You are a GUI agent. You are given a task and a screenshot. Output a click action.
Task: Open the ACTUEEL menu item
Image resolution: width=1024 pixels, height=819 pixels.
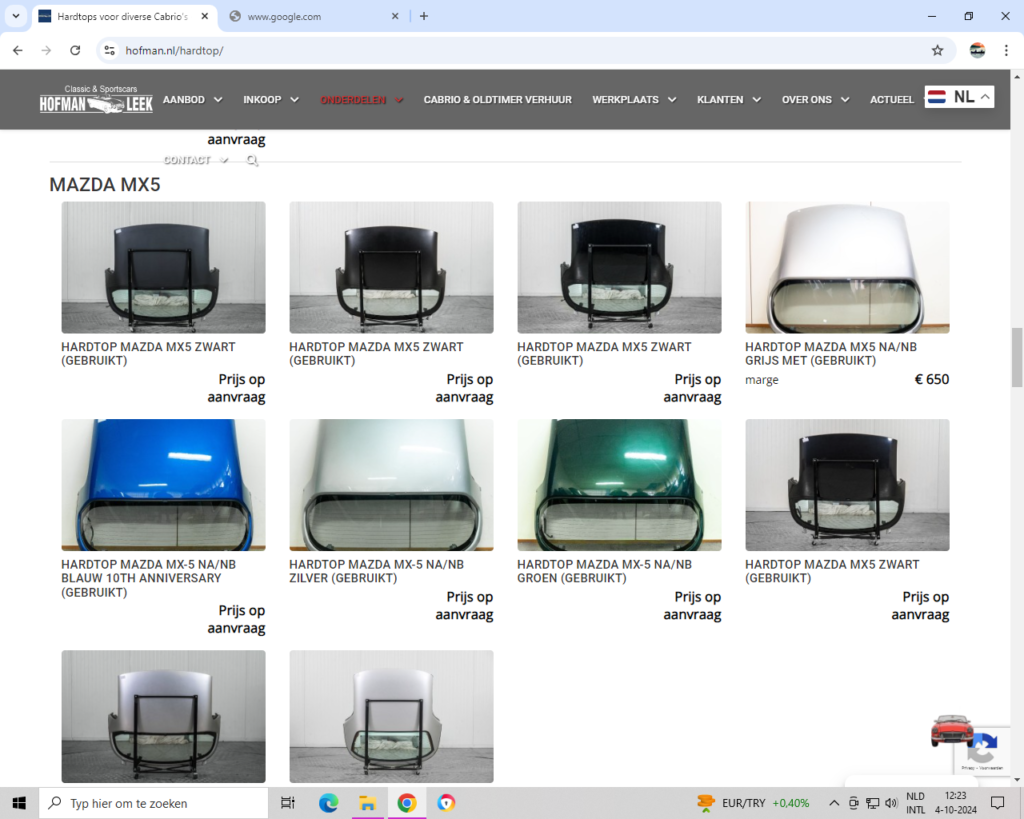tap(891, 99)
